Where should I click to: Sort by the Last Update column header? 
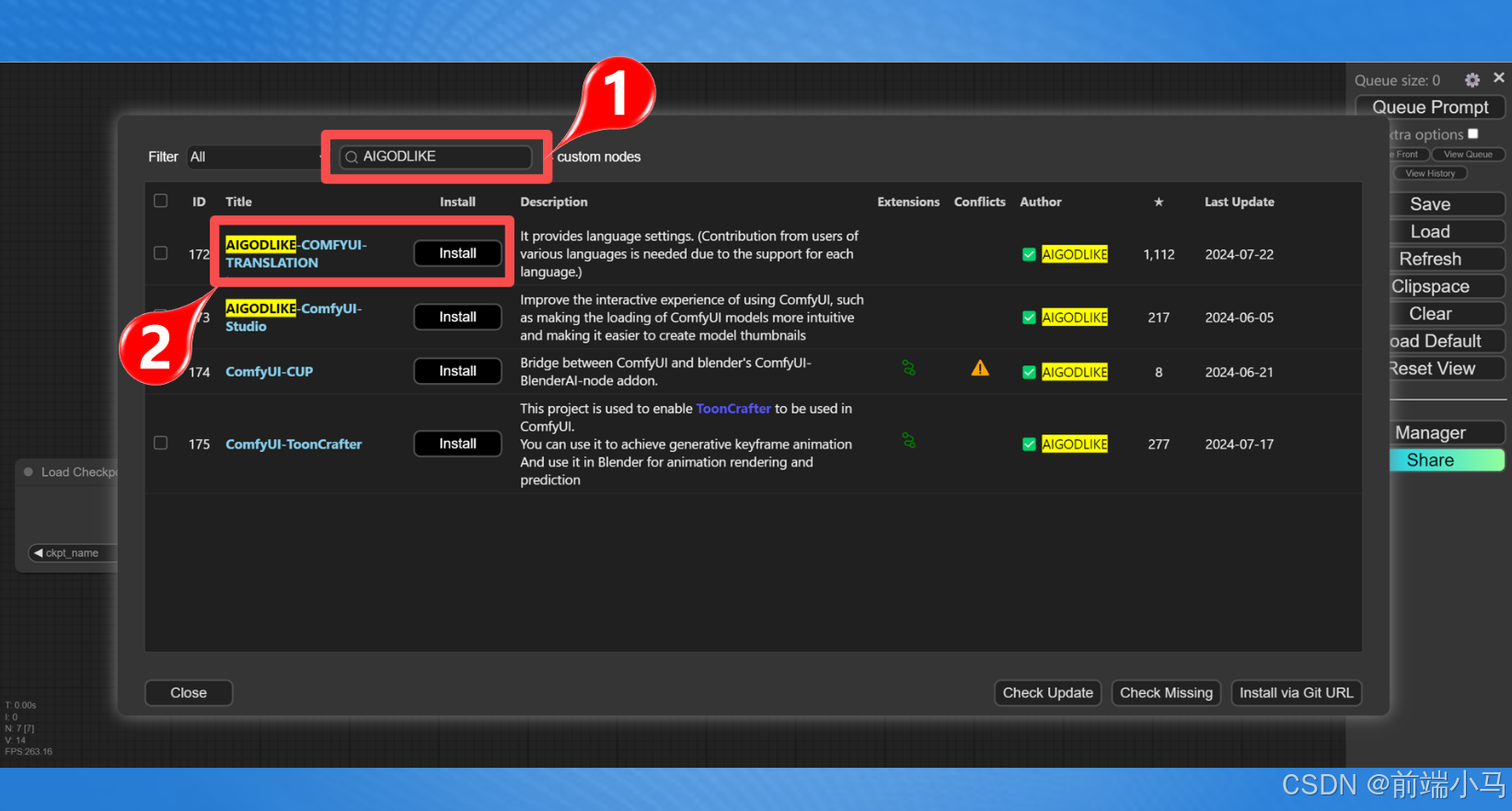(1240, 202)
